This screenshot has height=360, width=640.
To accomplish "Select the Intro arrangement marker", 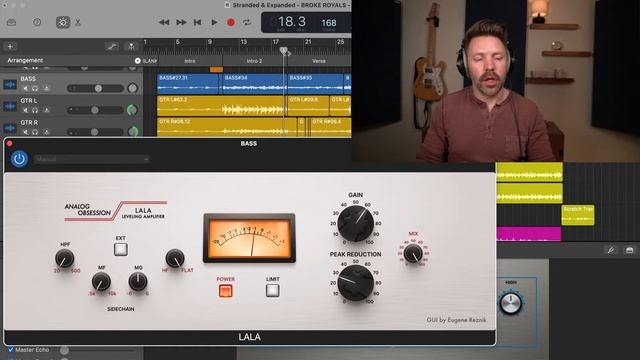I will [190, 61].
